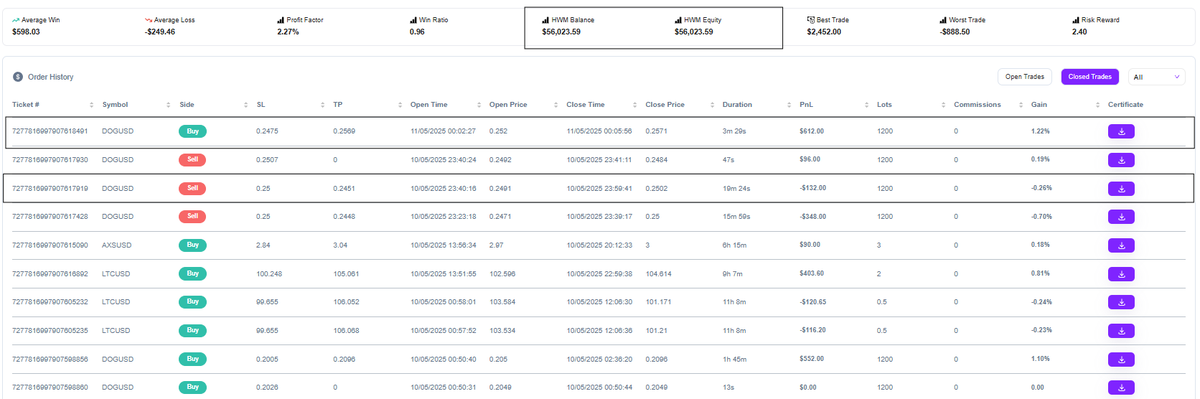Download certificate for DOGUSD trade with $0.00 PnL
The image size is (1200, 399).
click(1121, 387)
